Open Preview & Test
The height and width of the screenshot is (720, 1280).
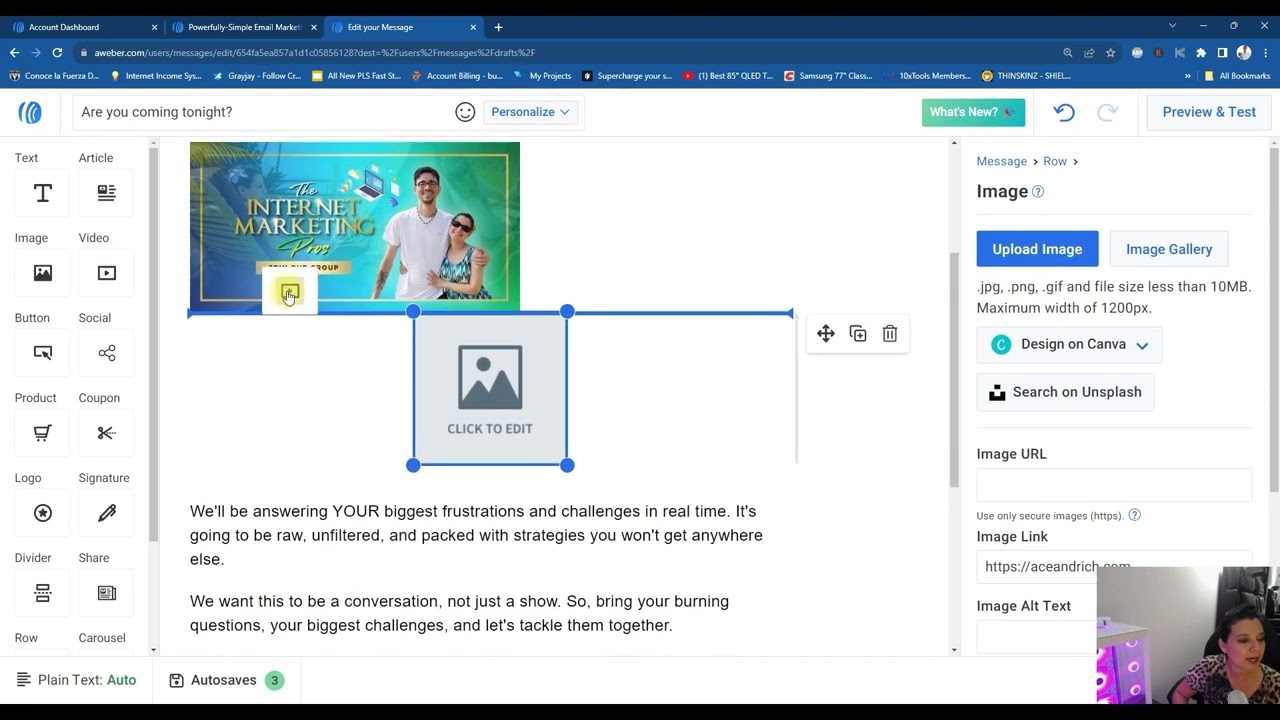click(1209, 112)
